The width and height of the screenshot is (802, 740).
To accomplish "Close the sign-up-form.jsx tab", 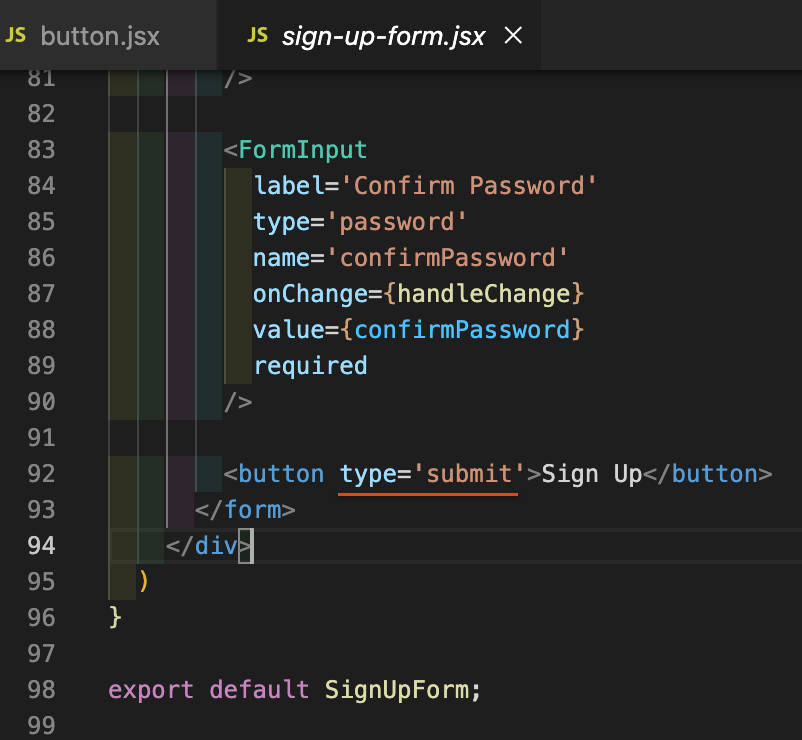I will pyautogui.click(x=513, y=36).
